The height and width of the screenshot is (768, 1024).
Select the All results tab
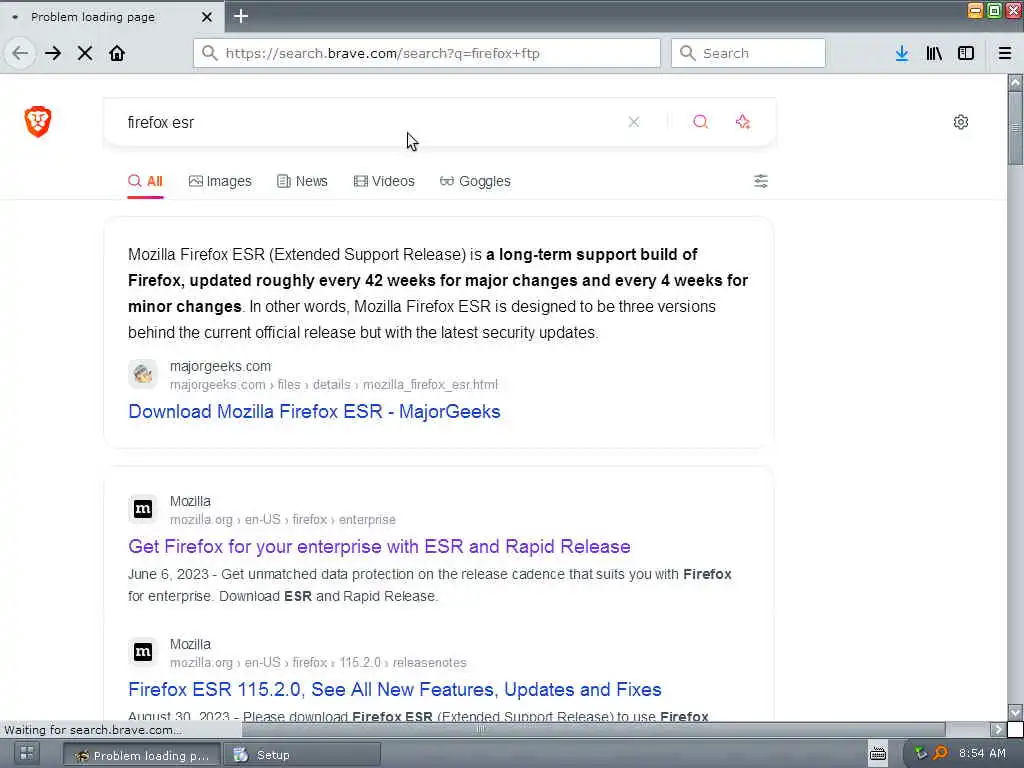click(145, 181)
